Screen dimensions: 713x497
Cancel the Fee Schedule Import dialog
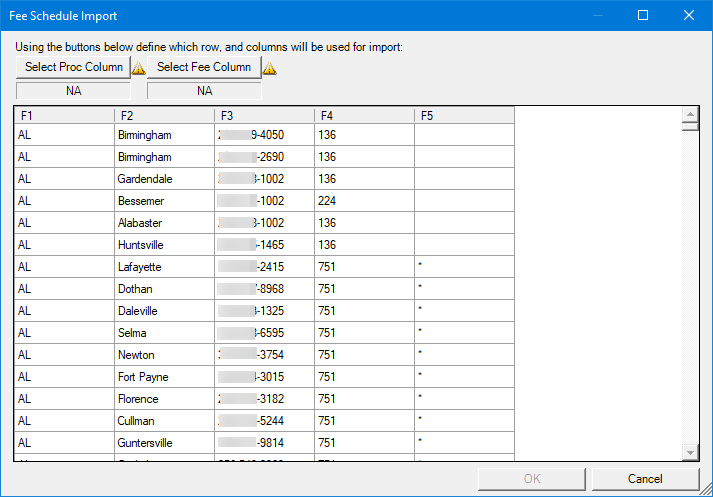645,479
